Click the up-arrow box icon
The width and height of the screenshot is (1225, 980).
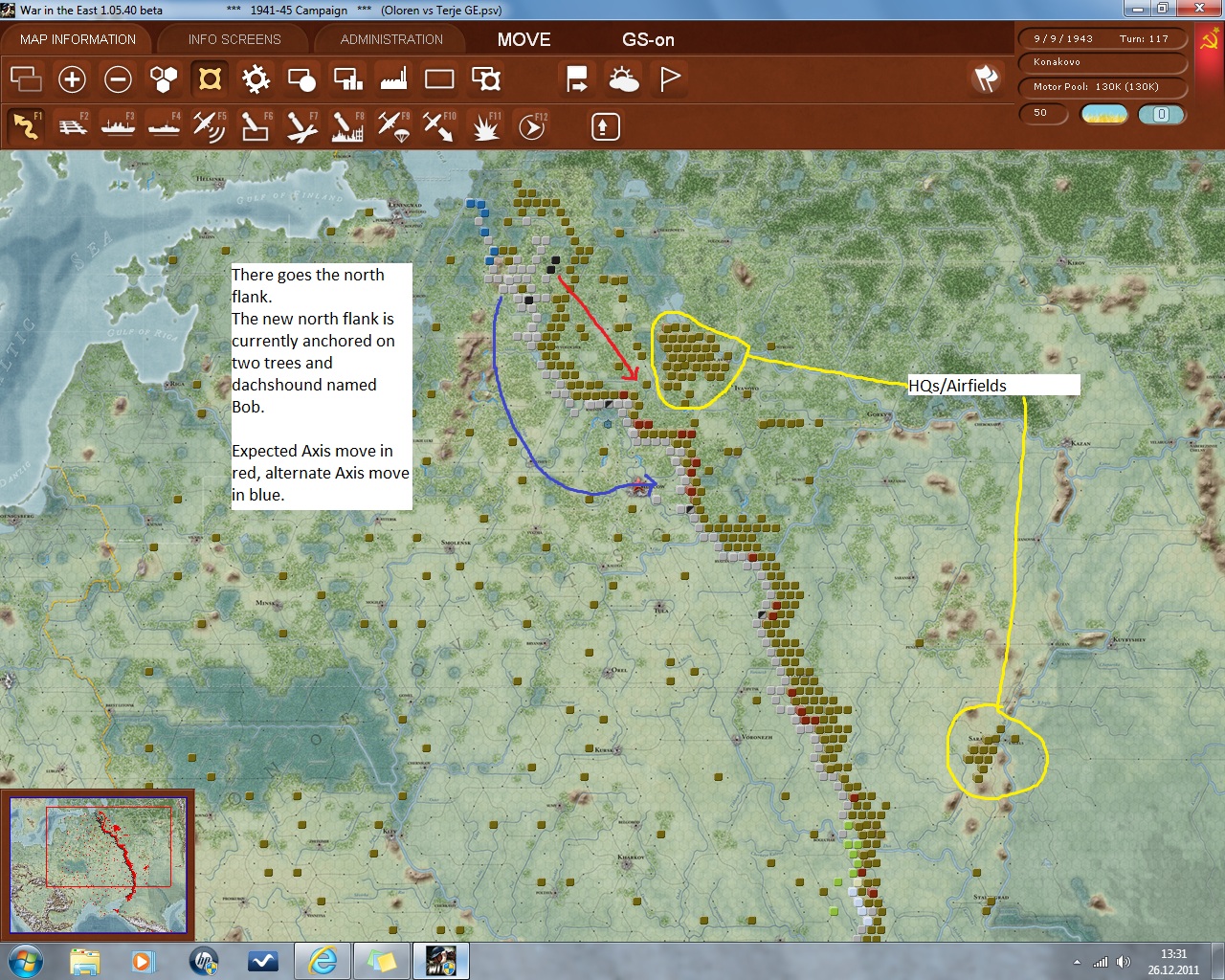pos(605,126)
